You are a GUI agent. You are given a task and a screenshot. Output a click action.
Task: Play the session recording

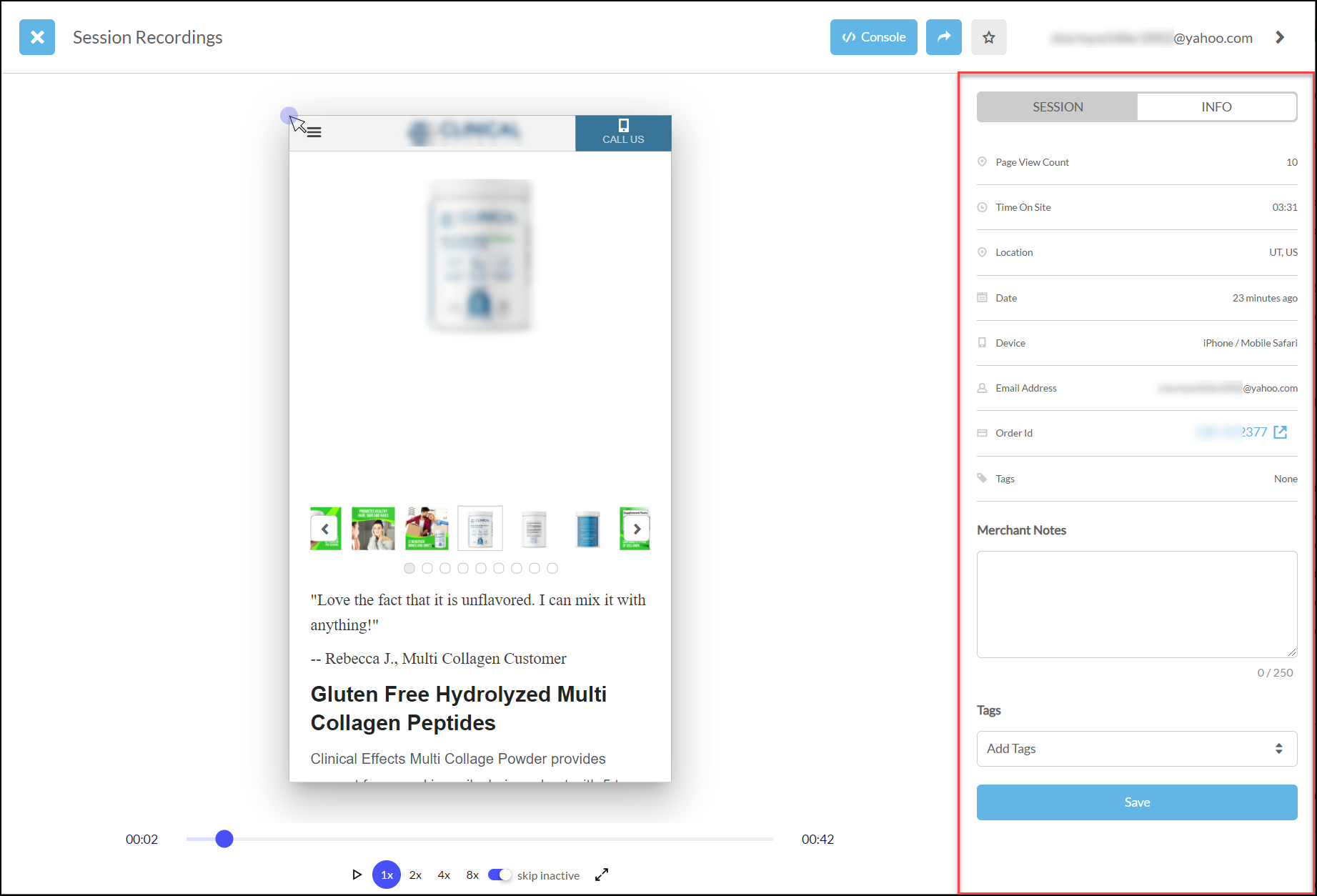tap(357, 875)
